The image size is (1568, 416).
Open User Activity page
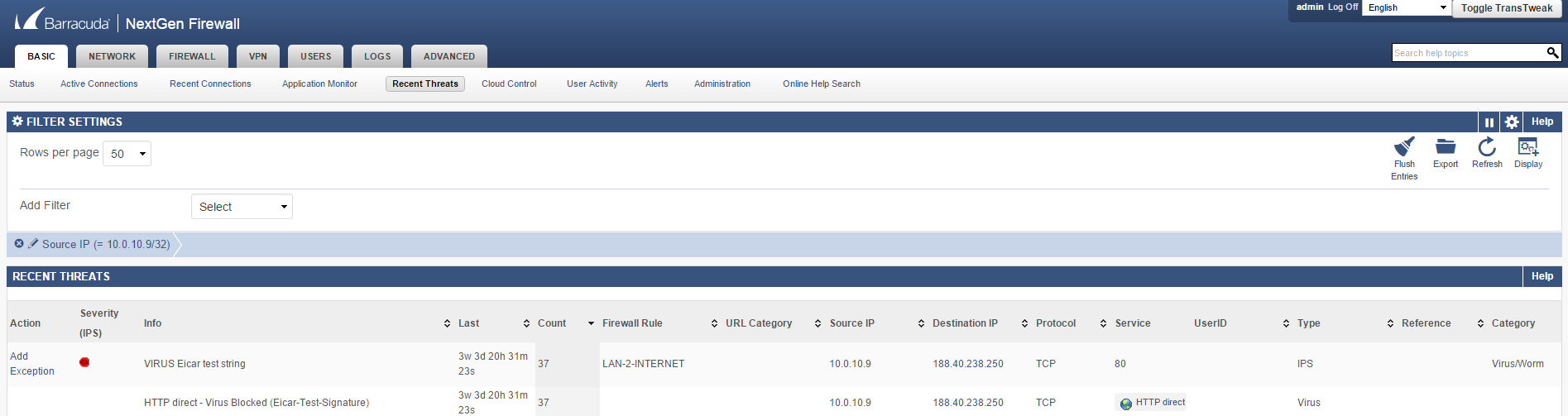[x=592, y=84]
